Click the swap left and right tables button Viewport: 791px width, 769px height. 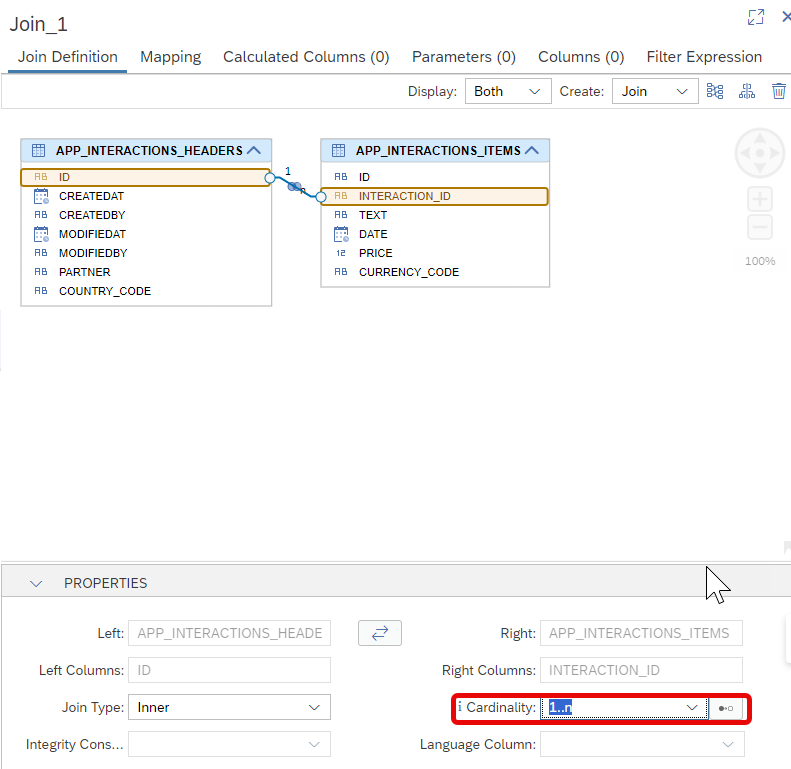coord(380,633)
